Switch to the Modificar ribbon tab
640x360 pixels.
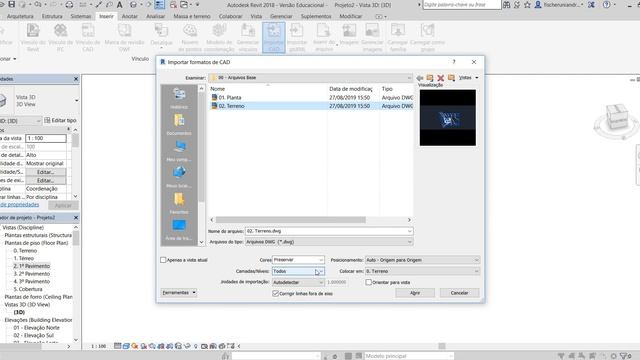(351, 16)
